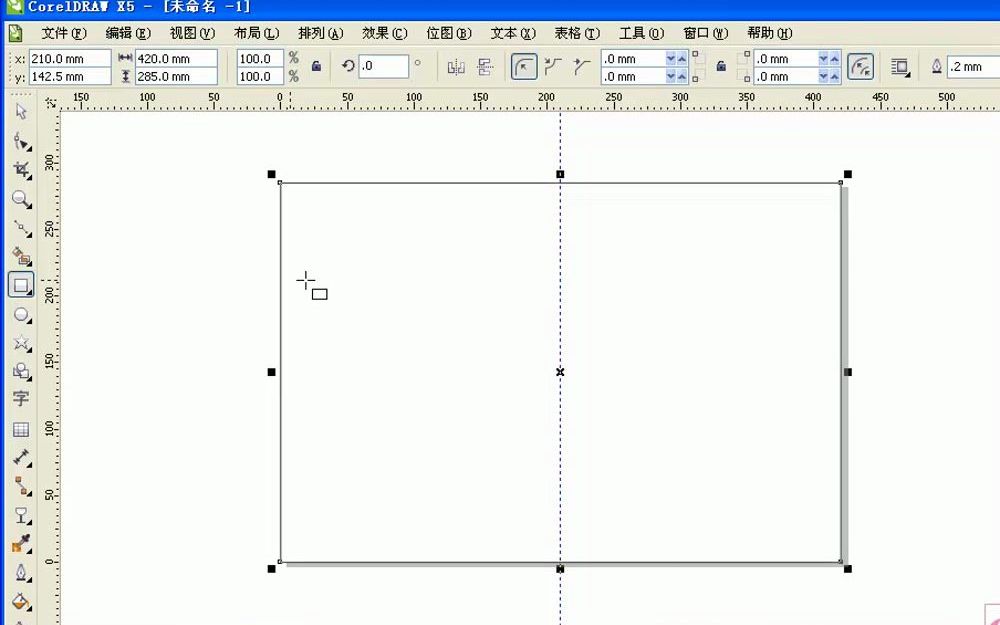1000x625 pixels.
Task: Select the Freehand drawing tool
Action: coord(20,226)
